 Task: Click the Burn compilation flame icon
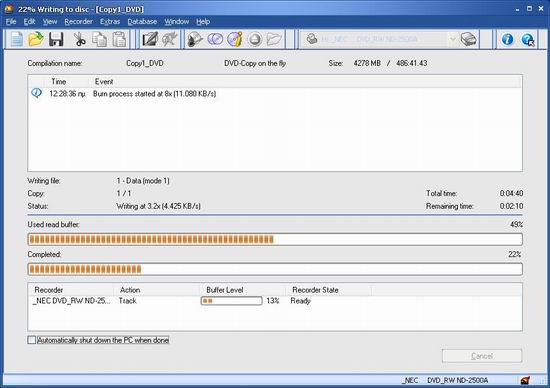[x=195, y=39]
